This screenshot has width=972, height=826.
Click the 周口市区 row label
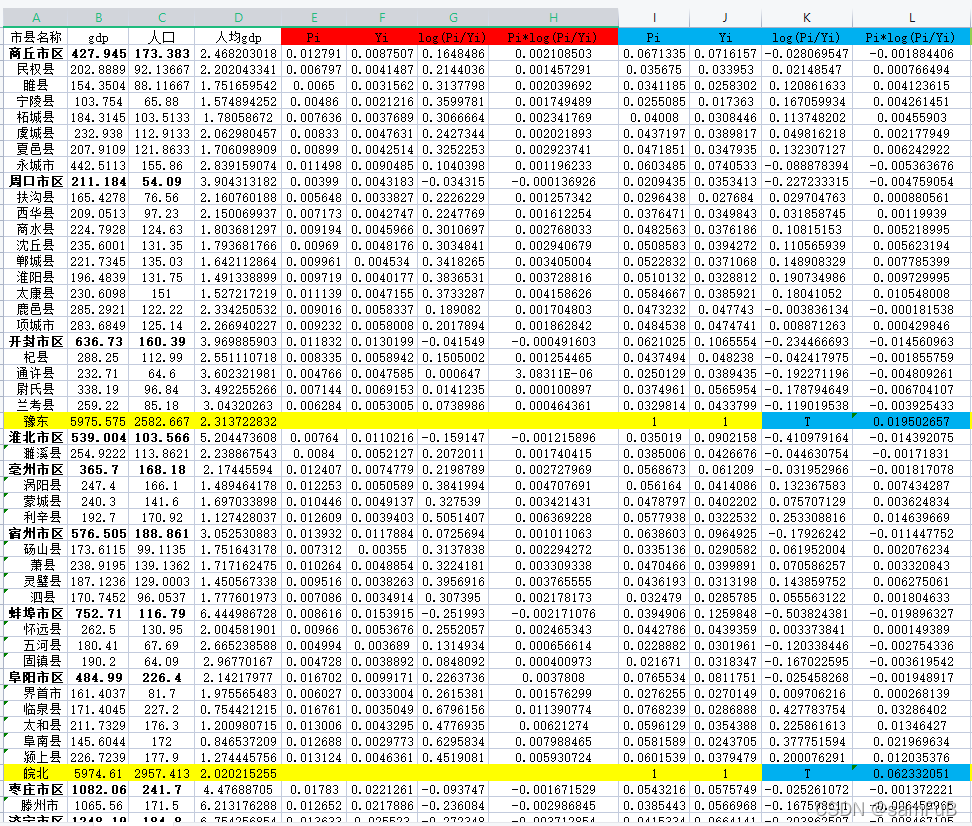[x=36, y=182]
